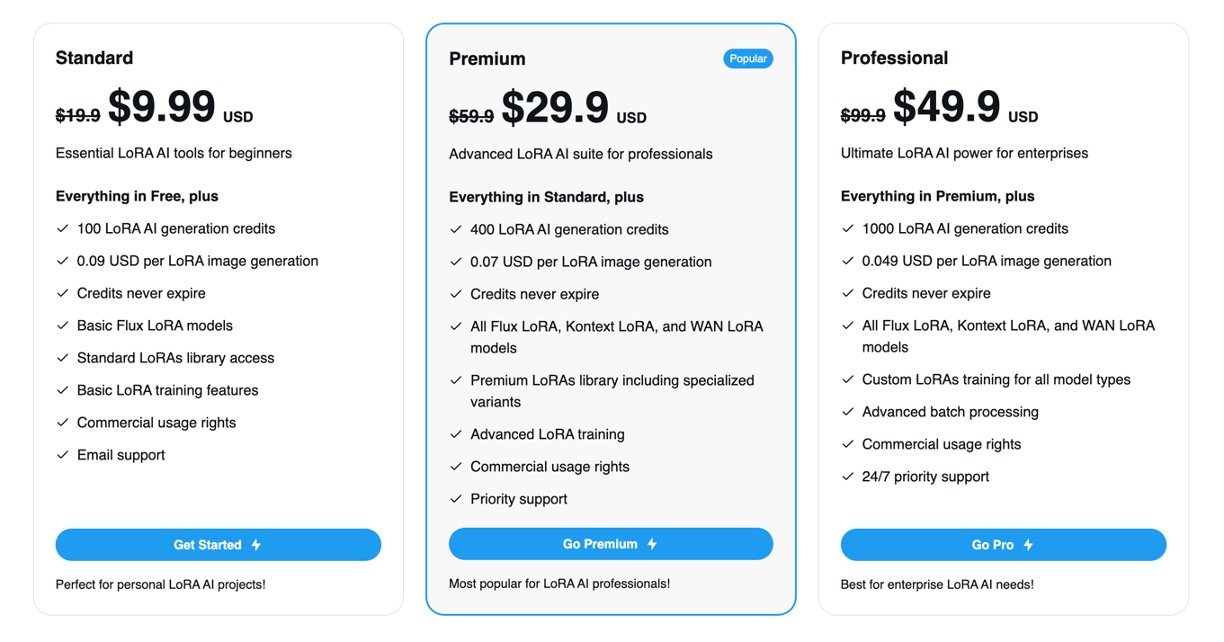
Task: Click the lightning bolt icon on Go Premium
Action: pos(652,544)
